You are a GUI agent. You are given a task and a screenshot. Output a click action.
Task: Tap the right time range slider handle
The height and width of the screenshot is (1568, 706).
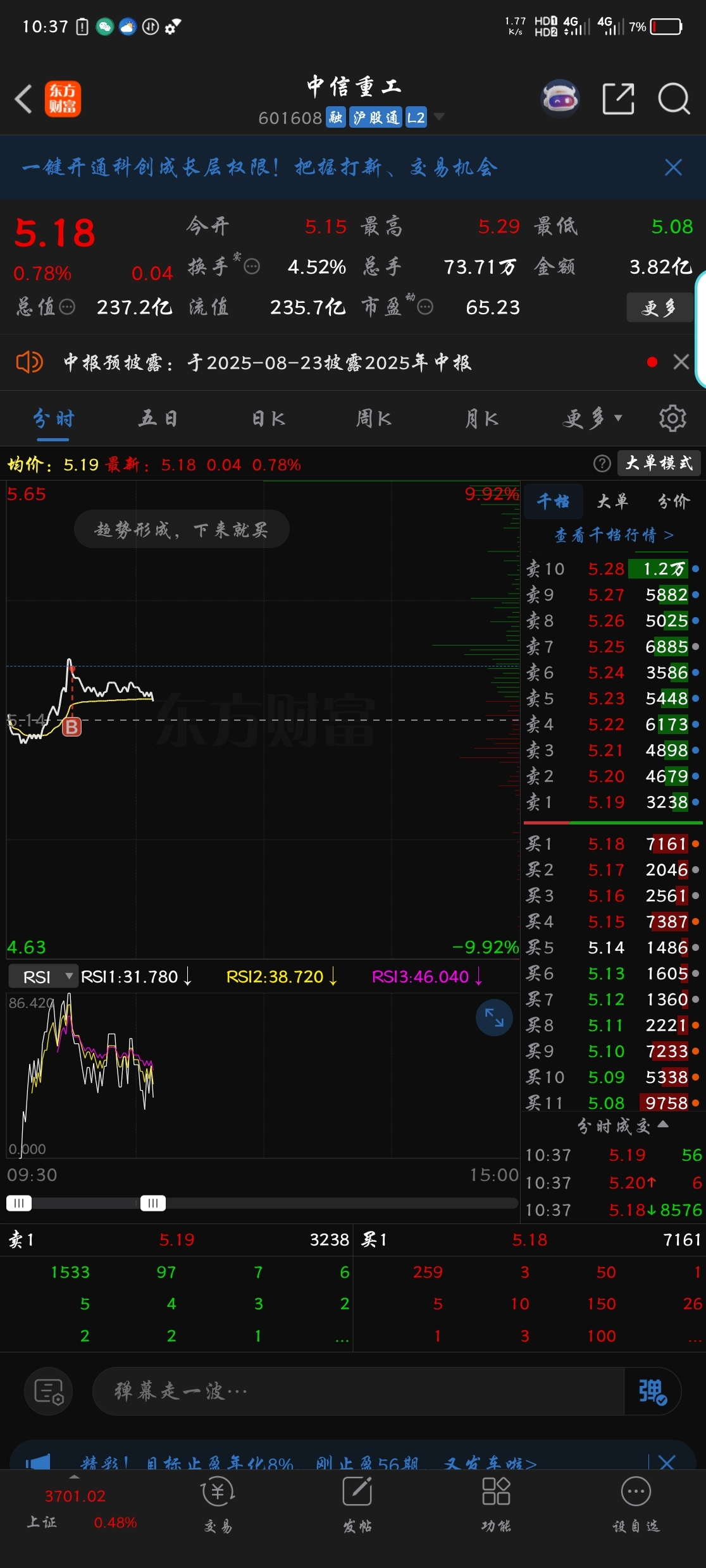tap(153, 1203)
